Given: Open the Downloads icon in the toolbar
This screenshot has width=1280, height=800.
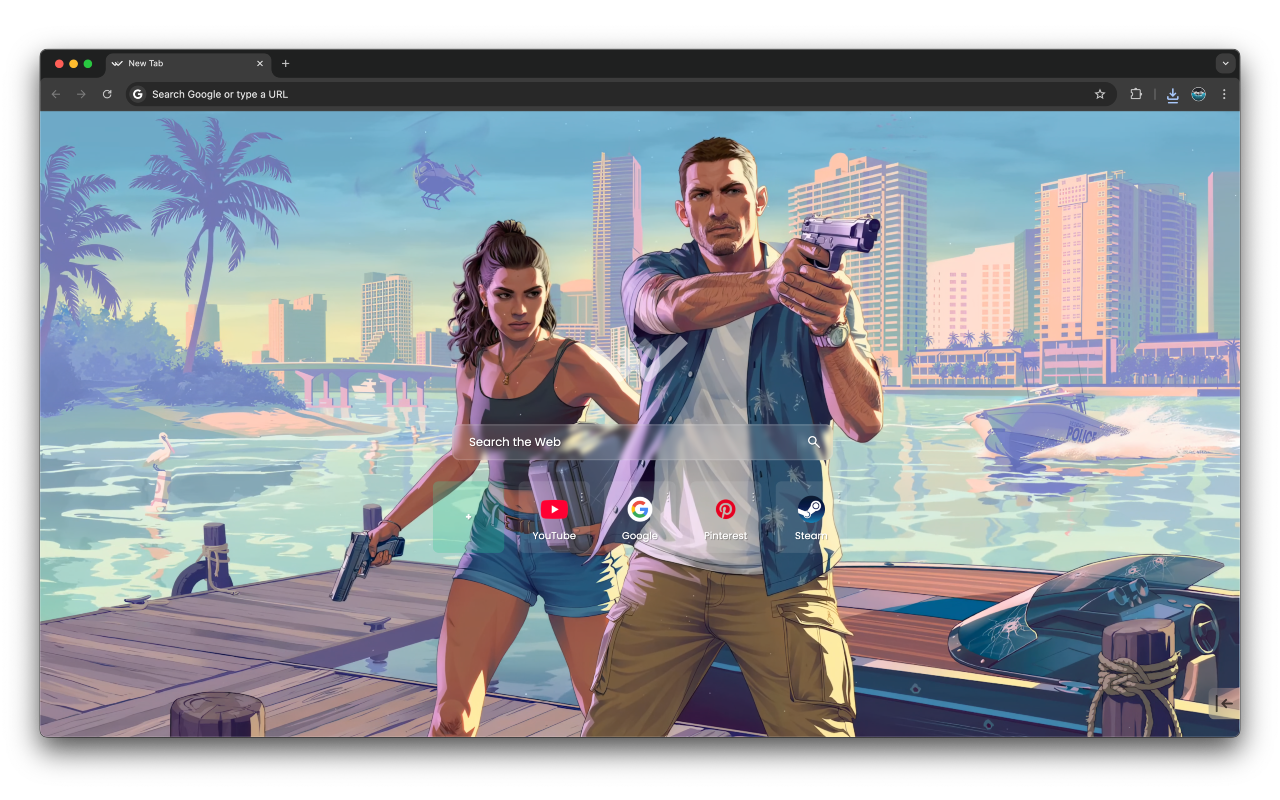Looking at the screenshot, I should [1172, 94].
